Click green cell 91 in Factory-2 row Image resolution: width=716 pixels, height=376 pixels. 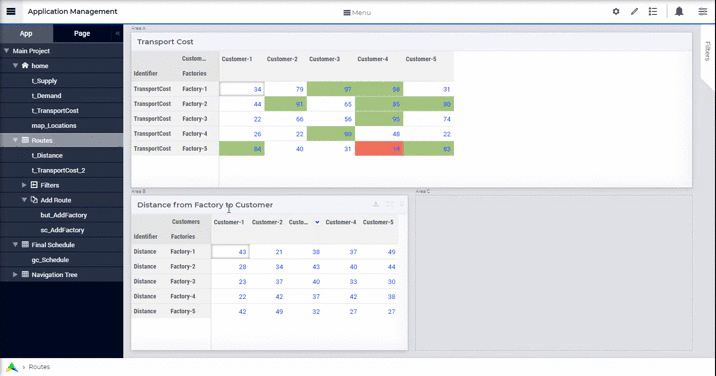coord(285,104)
